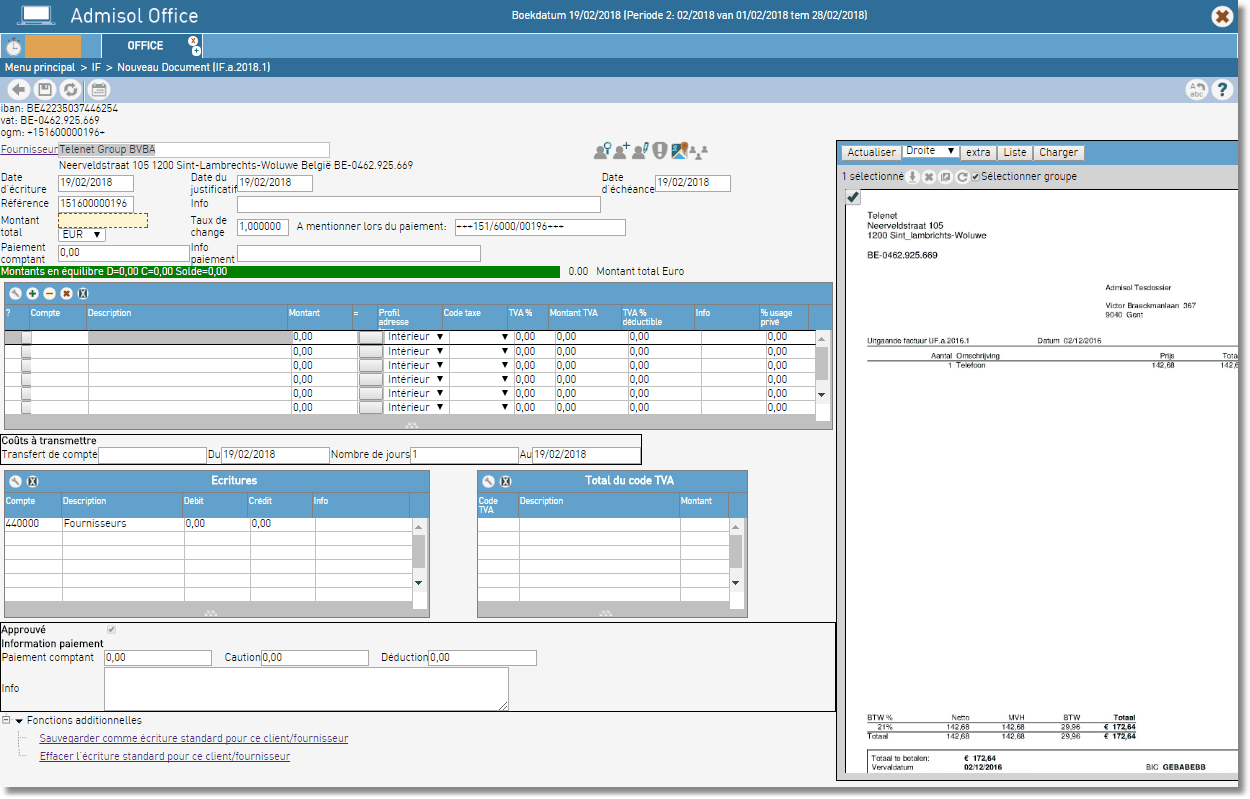Screen dimensions: 1250x799
Task: Click the spell-check abc icon
Action: (1196, 90)
